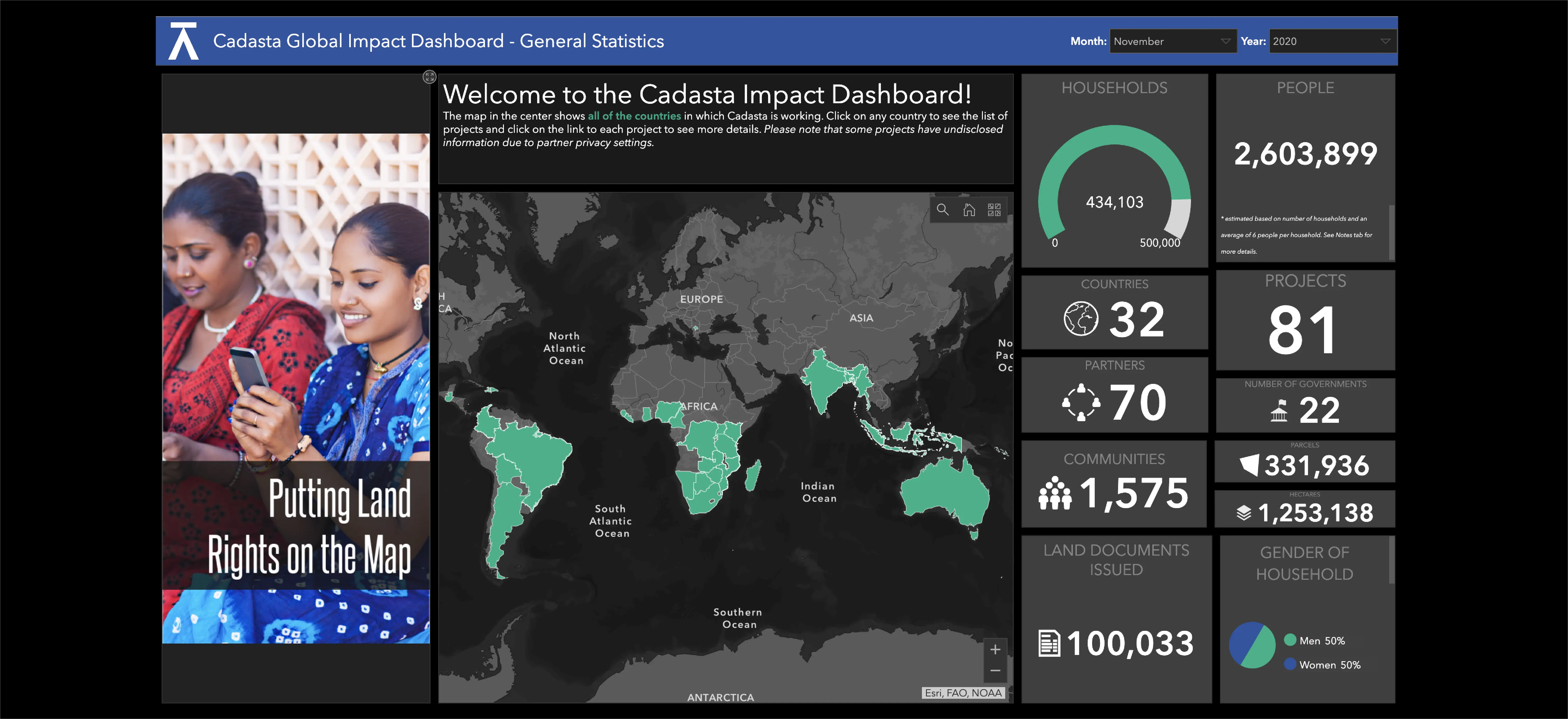Viewport: 1568px width, 719px height.
Task: Click the Women 50% legend swatch
Action: point(1290,664)
